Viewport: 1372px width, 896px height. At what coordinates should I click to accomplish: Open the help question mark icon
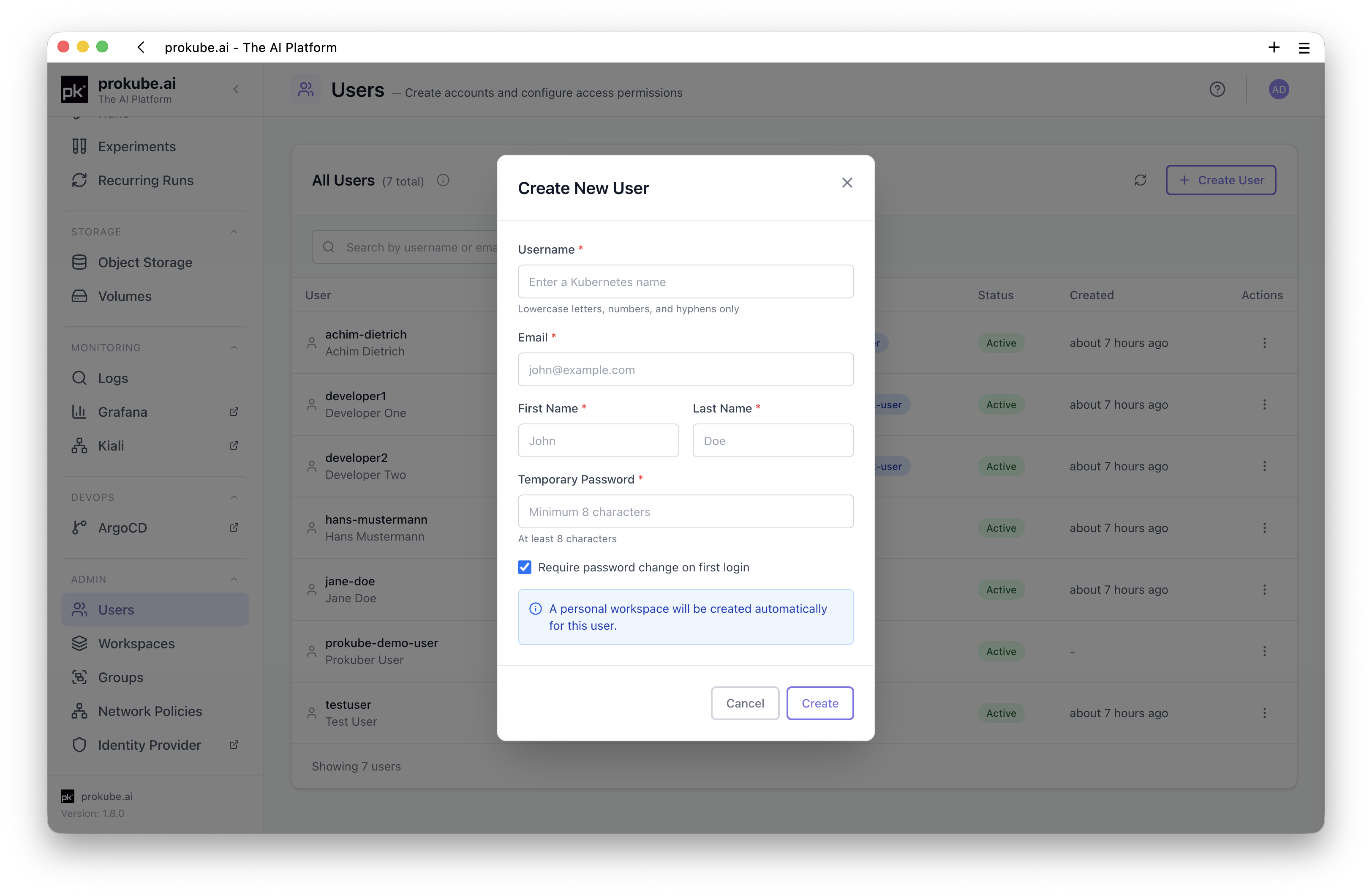1217,90
